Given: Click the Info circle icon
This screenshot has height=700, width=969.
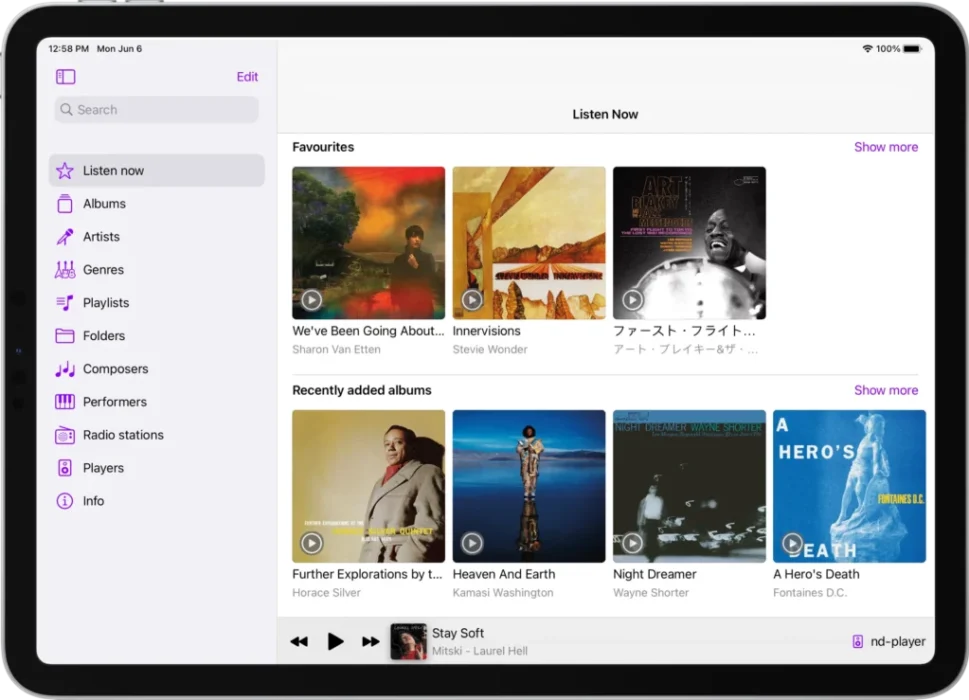Looking at the screenshot, I should click(x=64, y=501).
